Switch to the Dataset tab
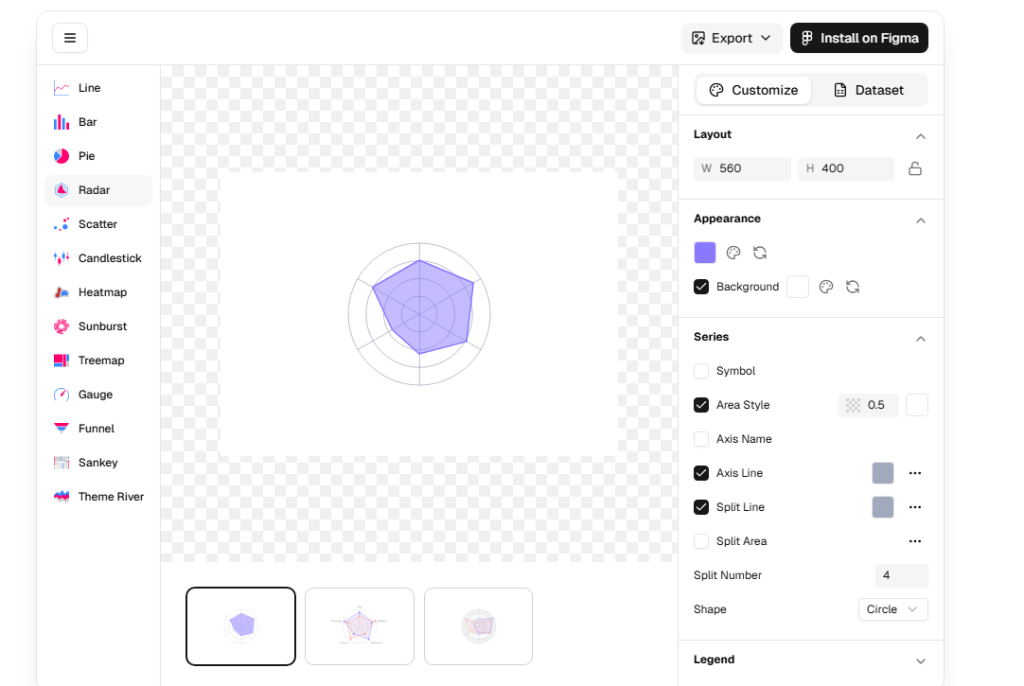The height and width of the screenshot is (686, 1024). [x=868, y=90]
